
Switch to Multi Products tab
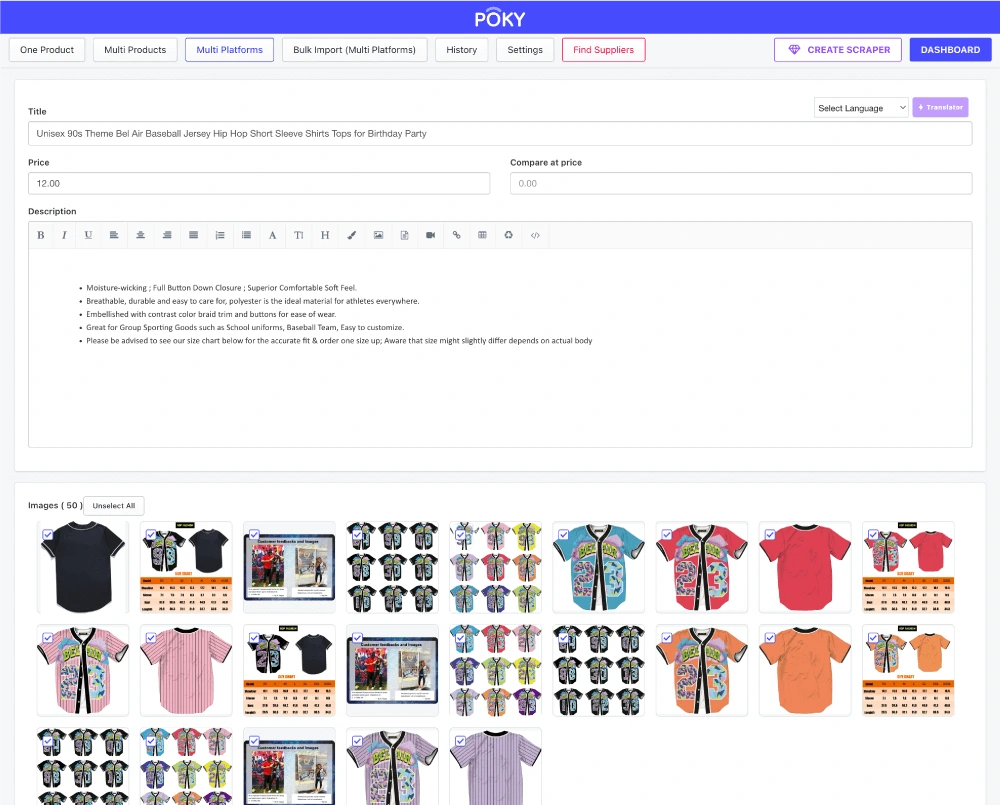coord(135,50)
